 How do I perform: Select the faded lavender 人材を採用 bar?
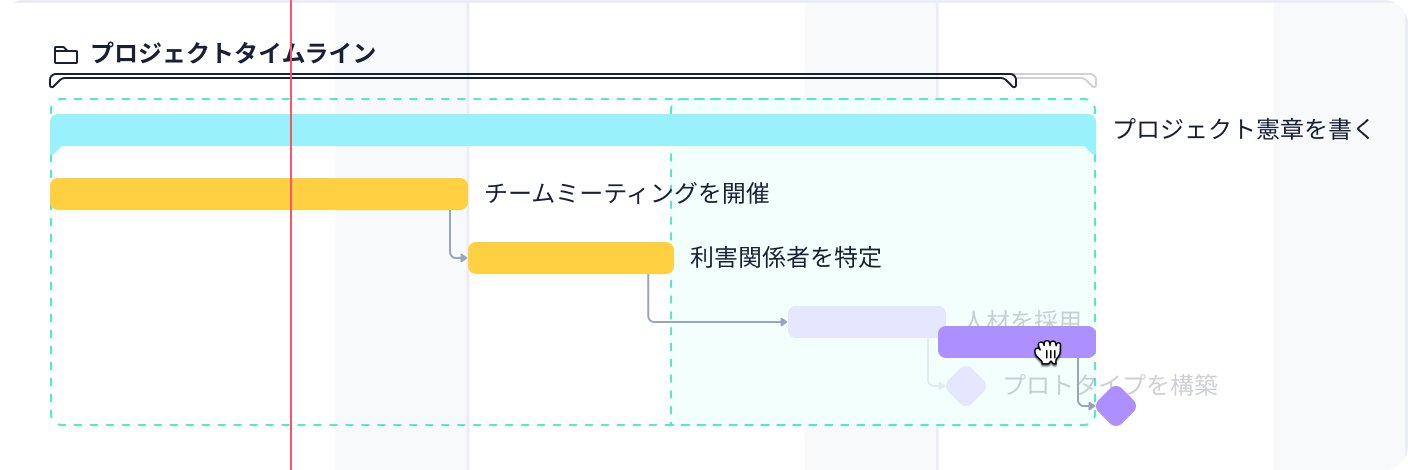pos(866,322)
